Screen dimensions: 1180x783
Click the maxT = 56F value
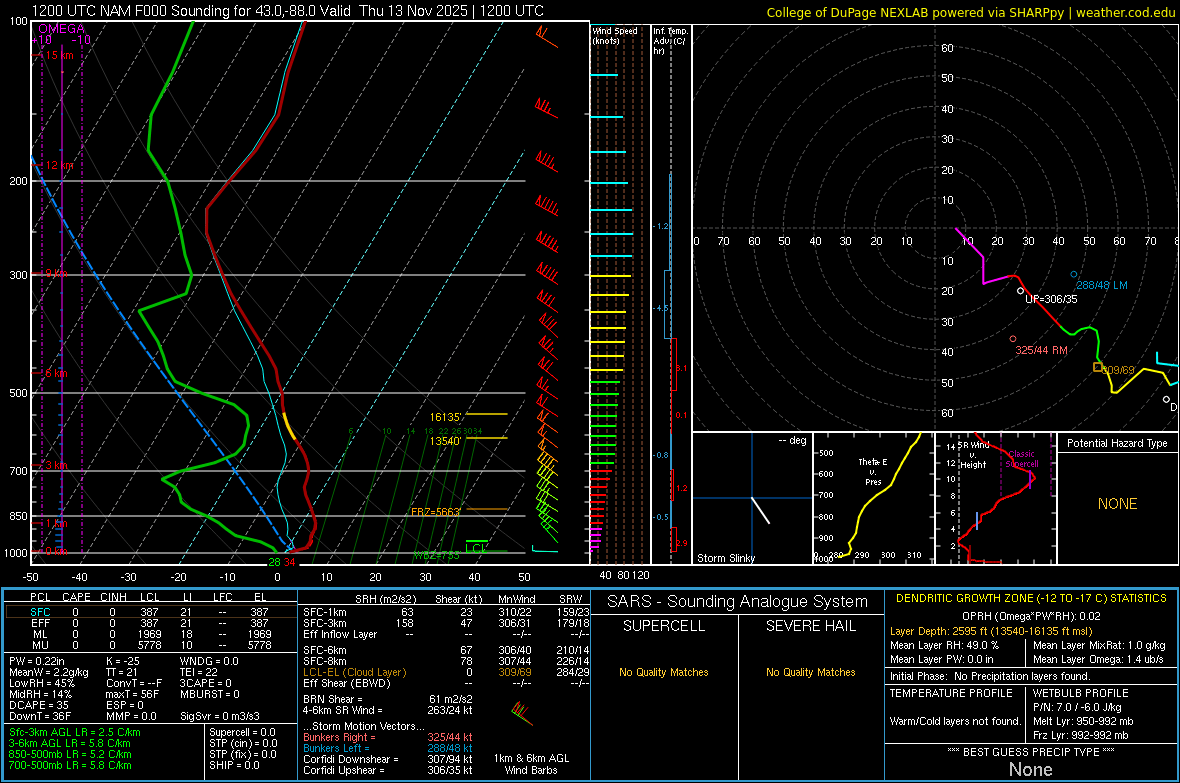point(132,694)
